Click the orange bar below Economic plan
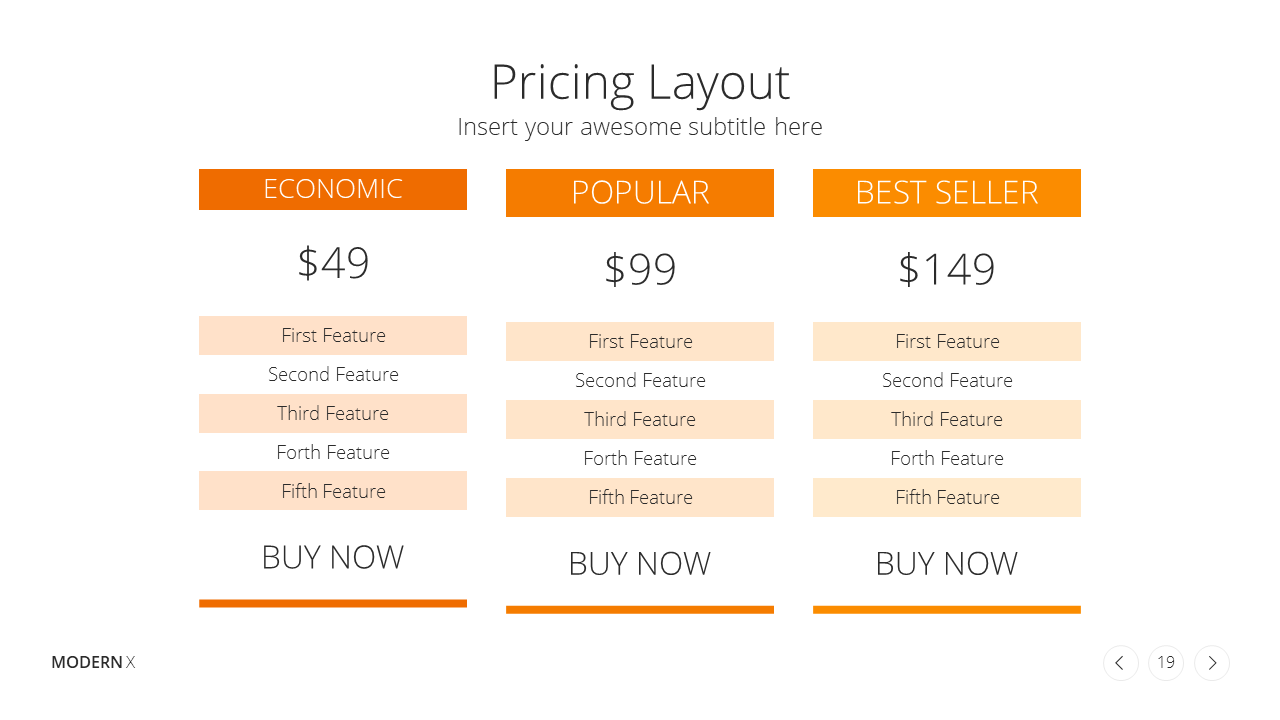 pos(333,603)
